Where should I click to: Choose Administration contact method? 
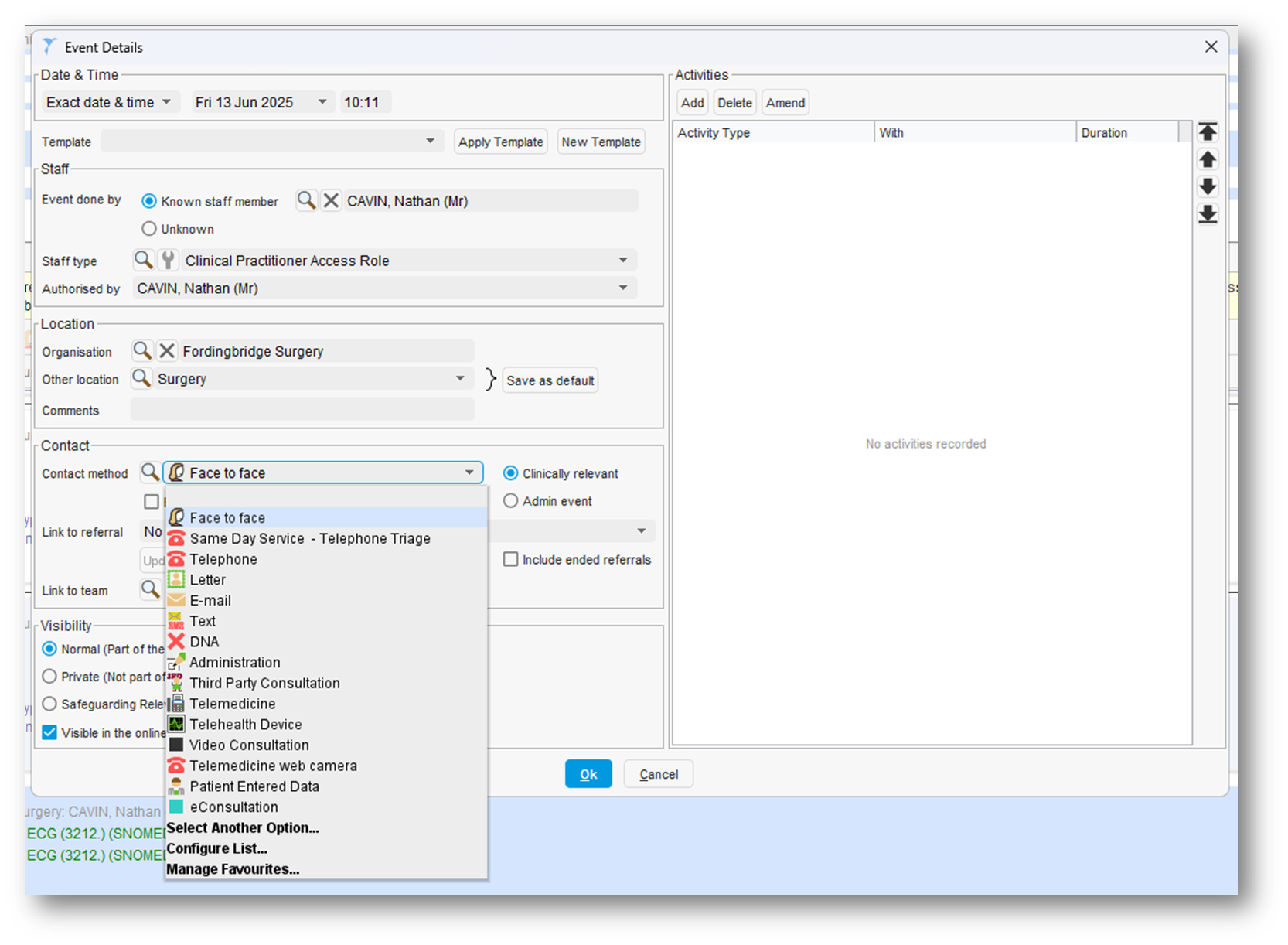click(326, 662)
